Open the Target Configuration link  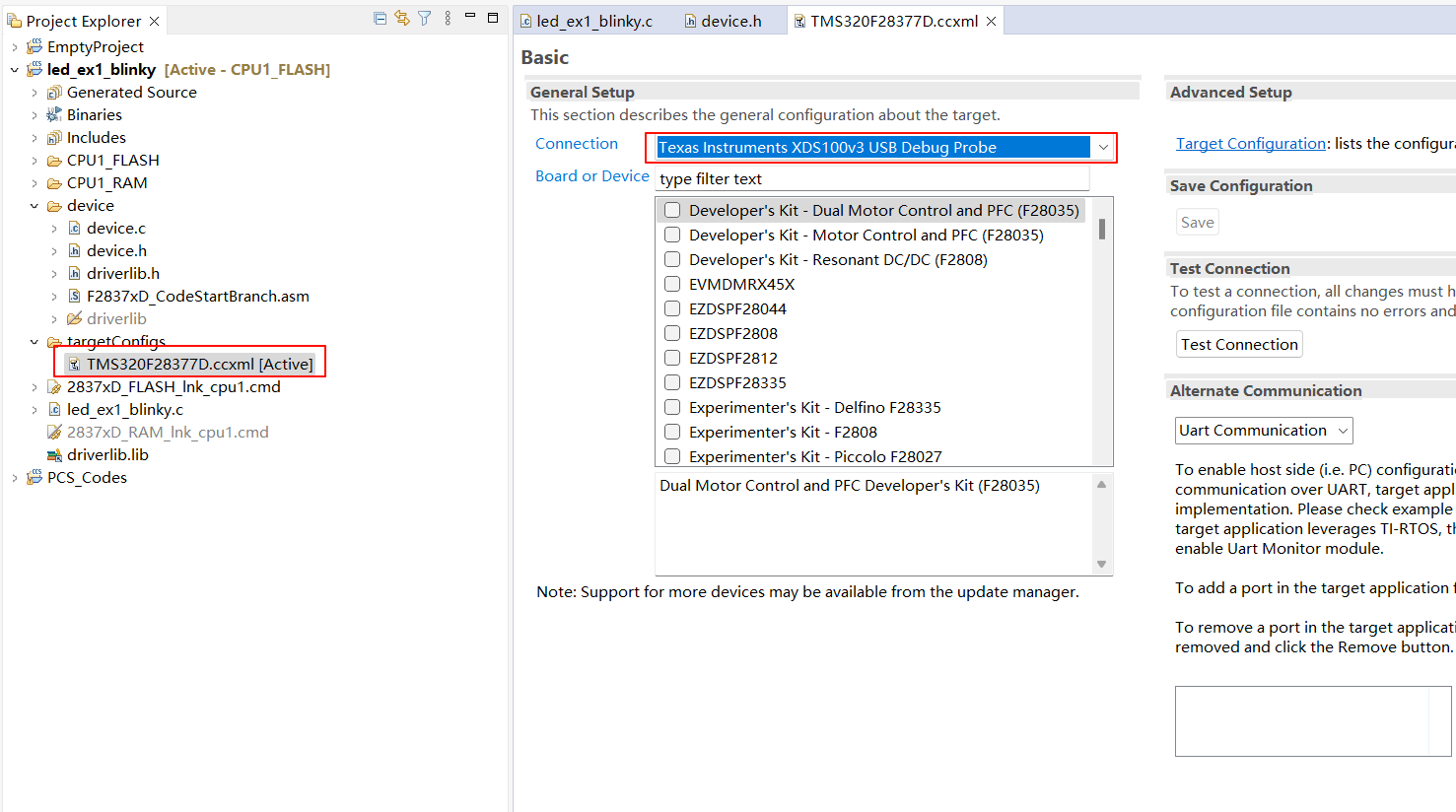click(x=1250, y=144)
